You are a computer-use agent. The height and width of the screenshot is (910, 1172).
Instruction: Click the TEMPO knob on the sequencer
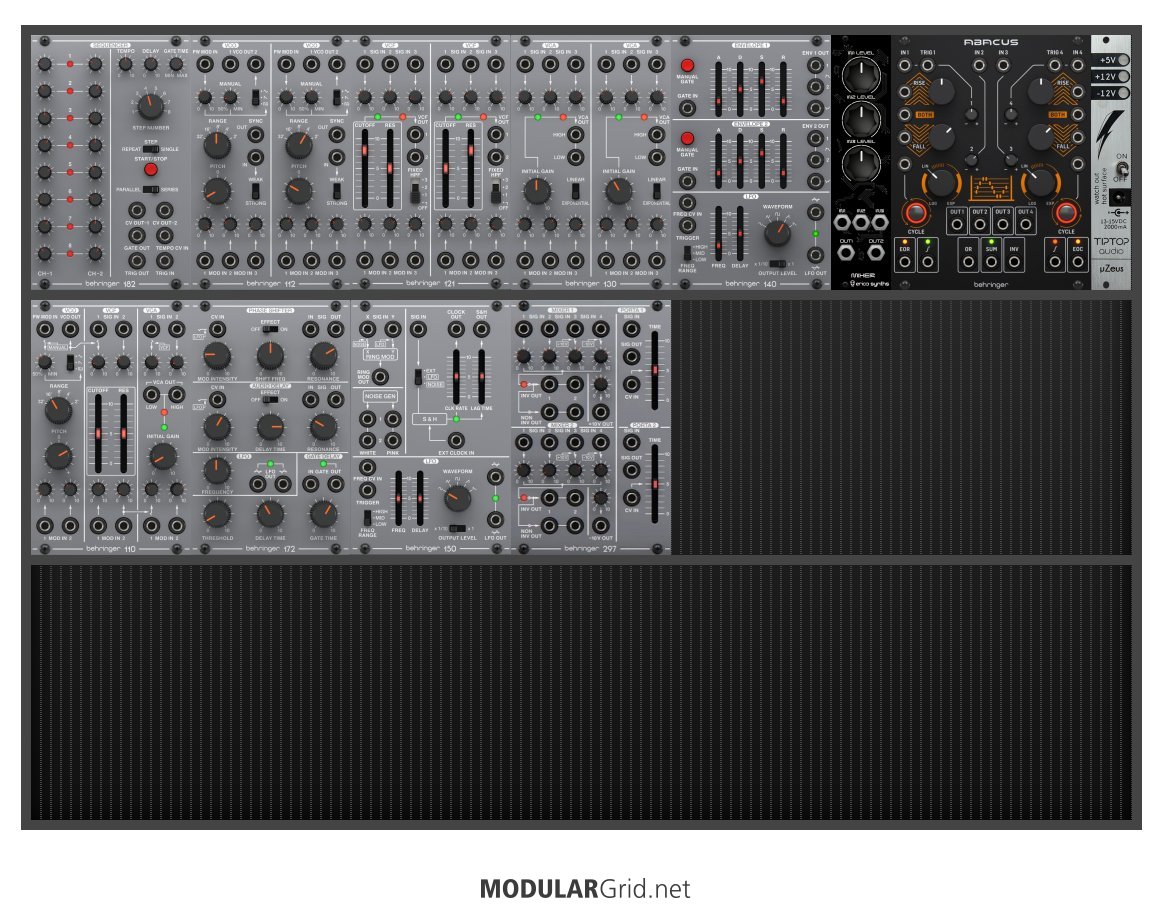coord(125,65)
